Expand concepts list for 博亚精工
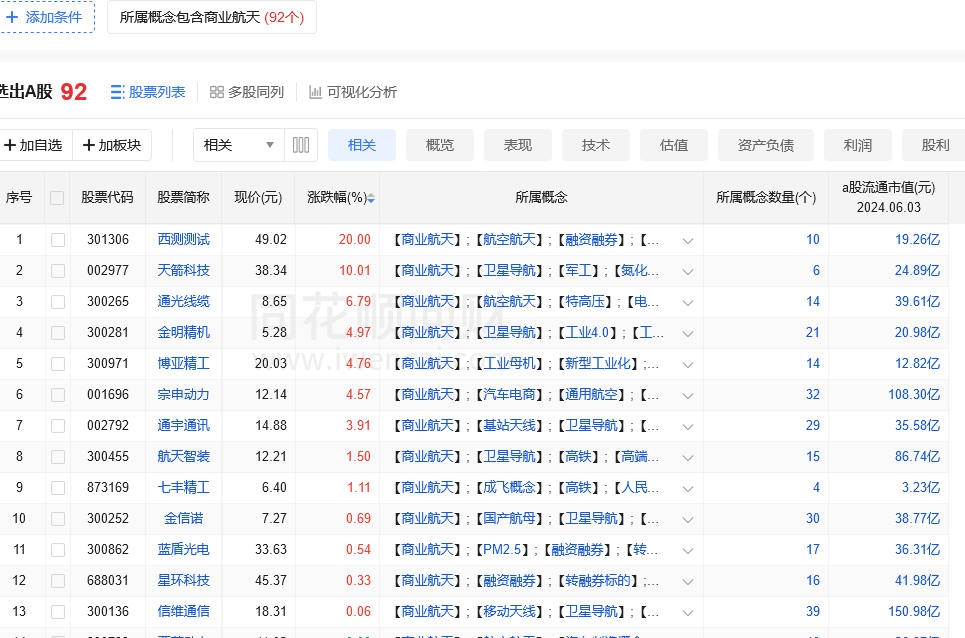This screenshot has height=638, width=965. [x=688, y=364]
